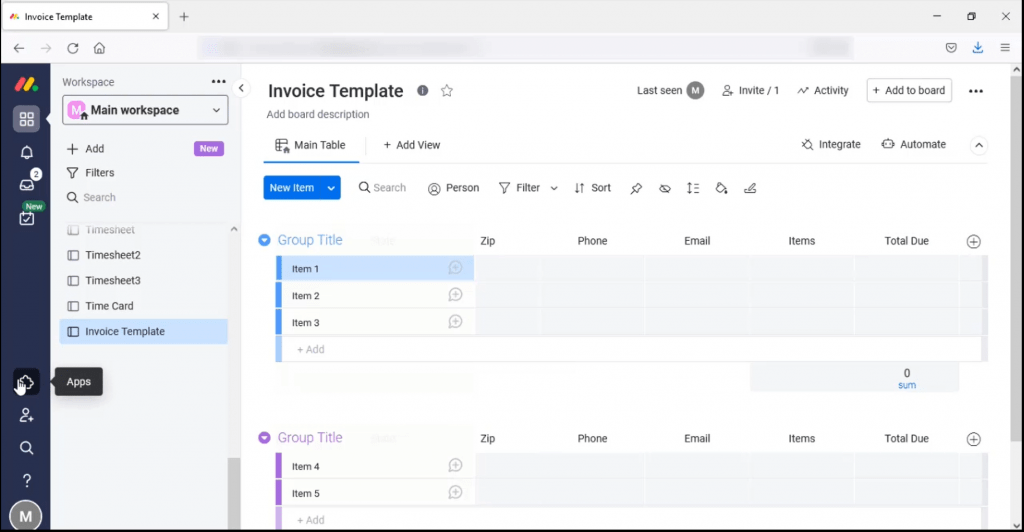Open conversation bubble for Item 1

(x=455, y=268)
